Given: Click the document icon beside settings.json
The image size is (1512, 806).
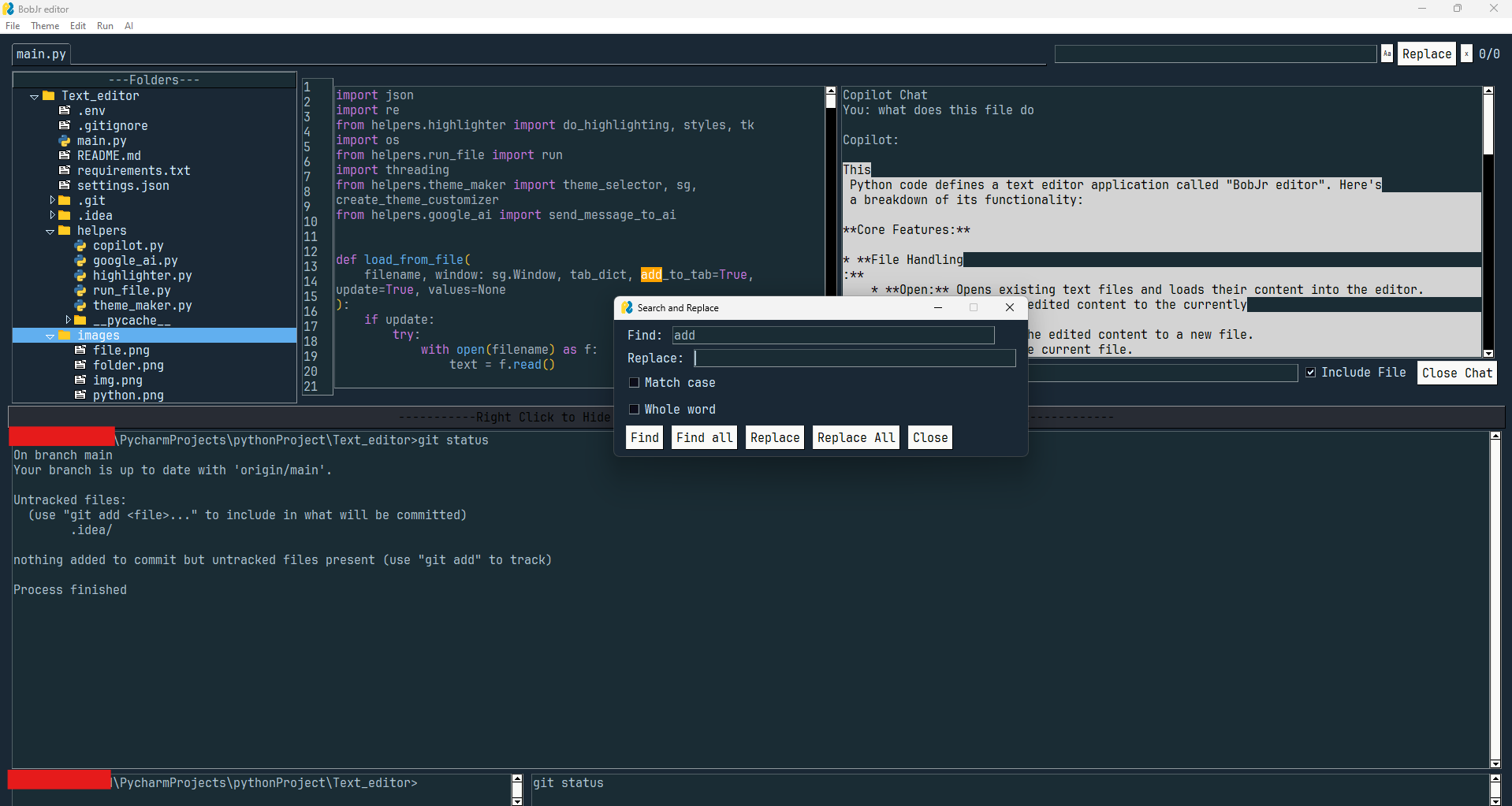Looking at the screenshot, I should 65,185.
